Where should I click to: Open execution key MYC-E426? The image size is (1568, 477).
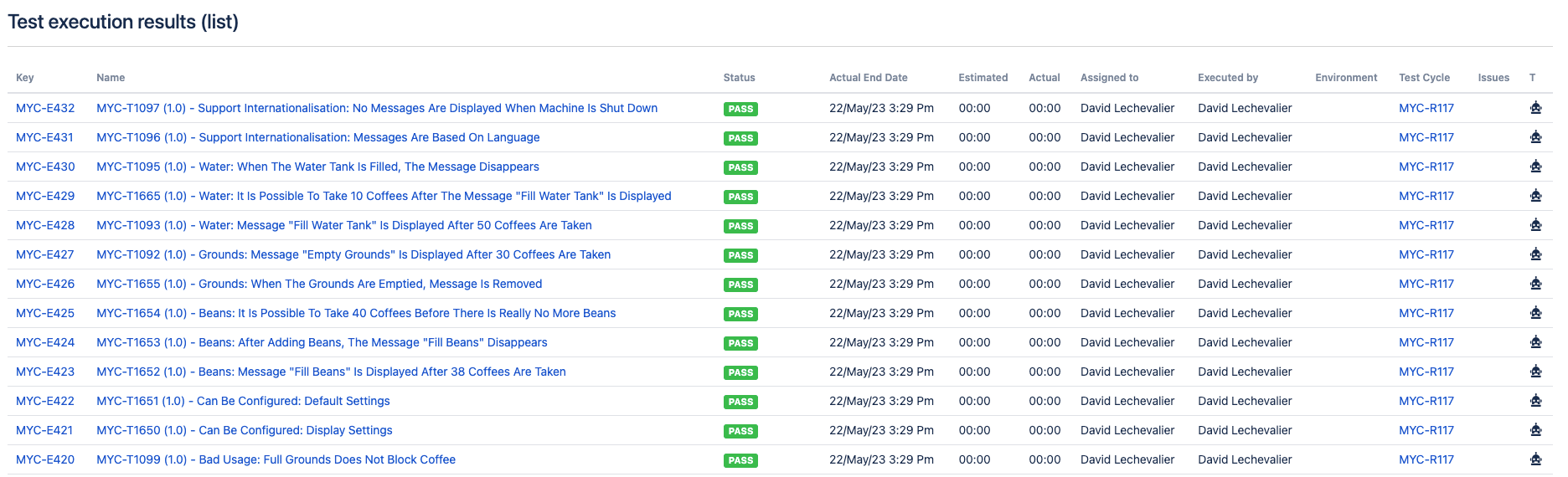point(45,284)
